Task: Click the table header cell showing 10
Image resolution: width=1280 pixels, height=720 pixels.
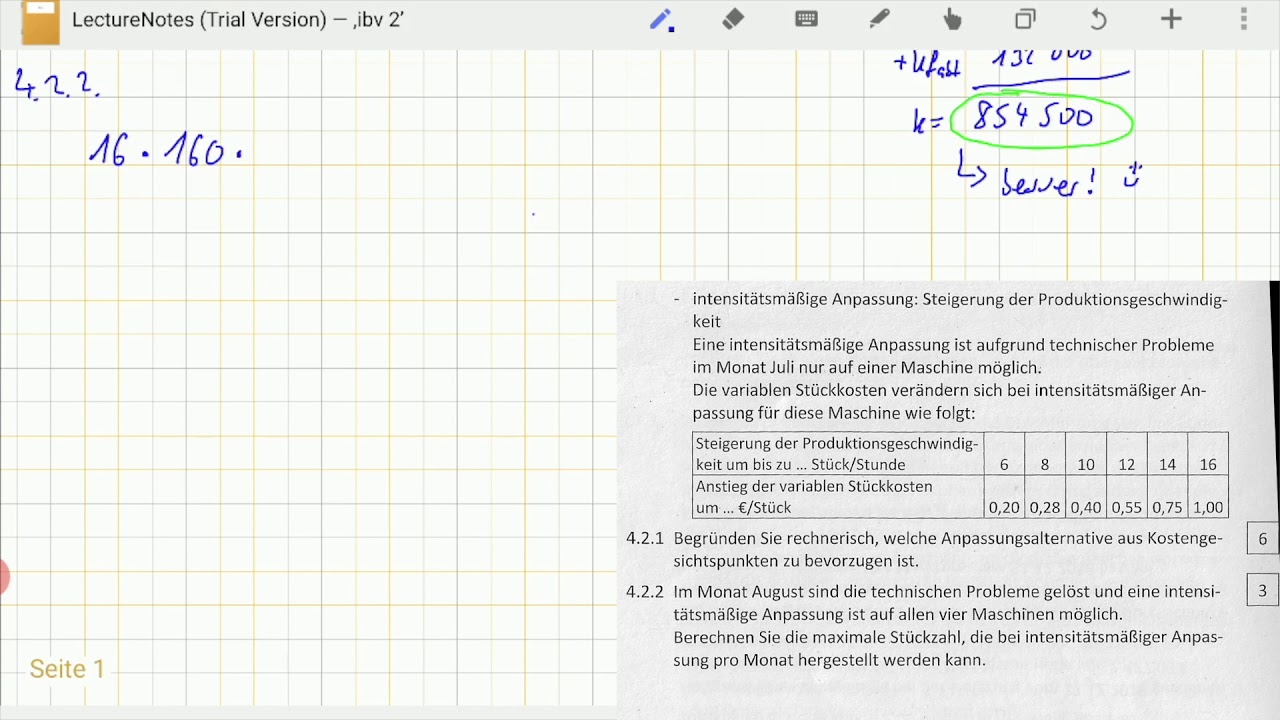Action: coord(1086,464)
